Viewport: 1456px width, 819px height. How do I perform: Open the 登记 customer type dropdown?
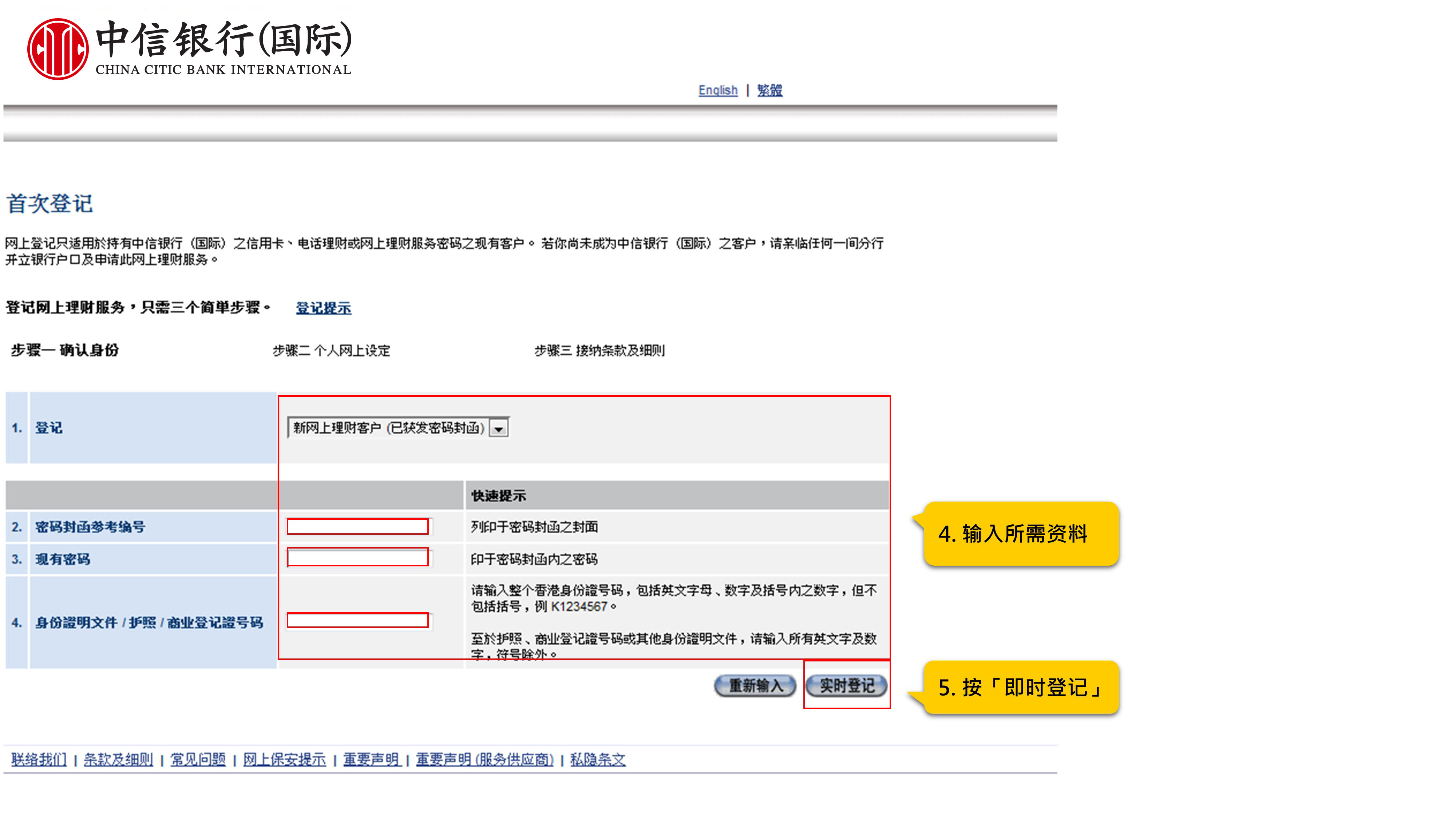[398, 428]
